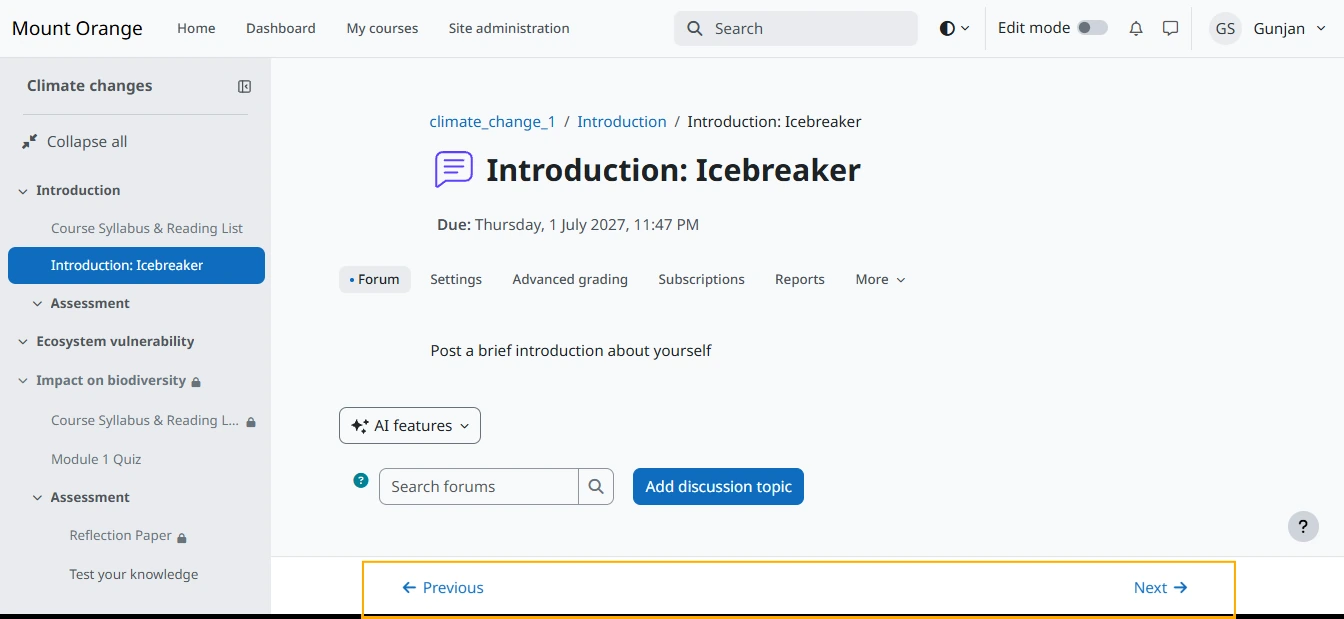Click the Mount Orange site name

pyautogui.click(x=77, y=29)
